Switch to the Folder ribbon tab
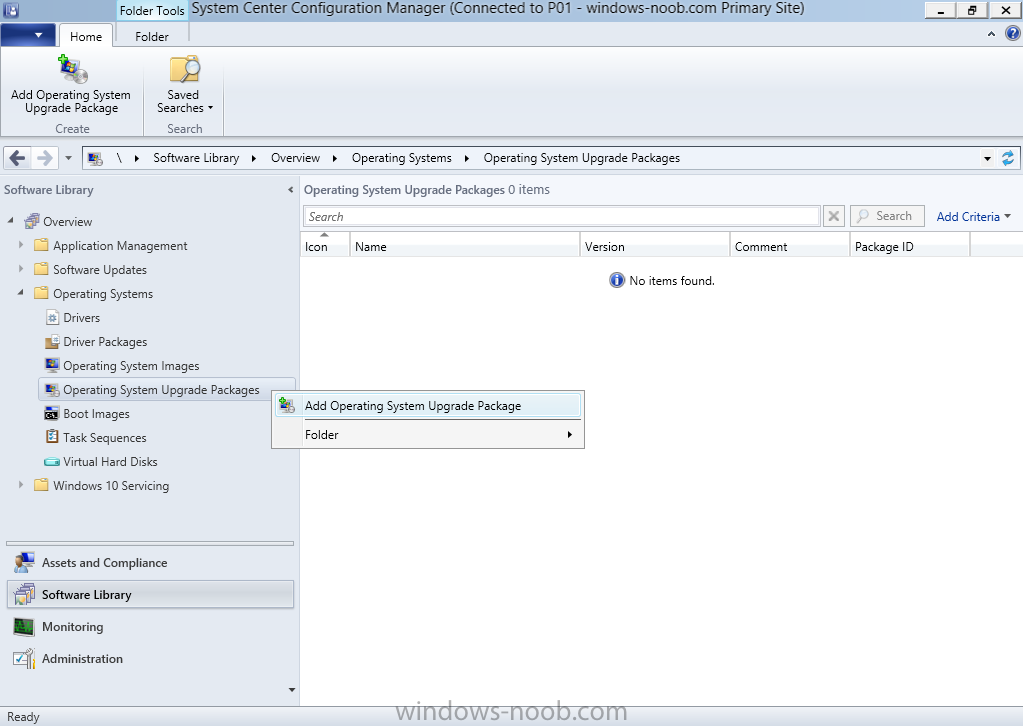 click(x=152, y=37)
